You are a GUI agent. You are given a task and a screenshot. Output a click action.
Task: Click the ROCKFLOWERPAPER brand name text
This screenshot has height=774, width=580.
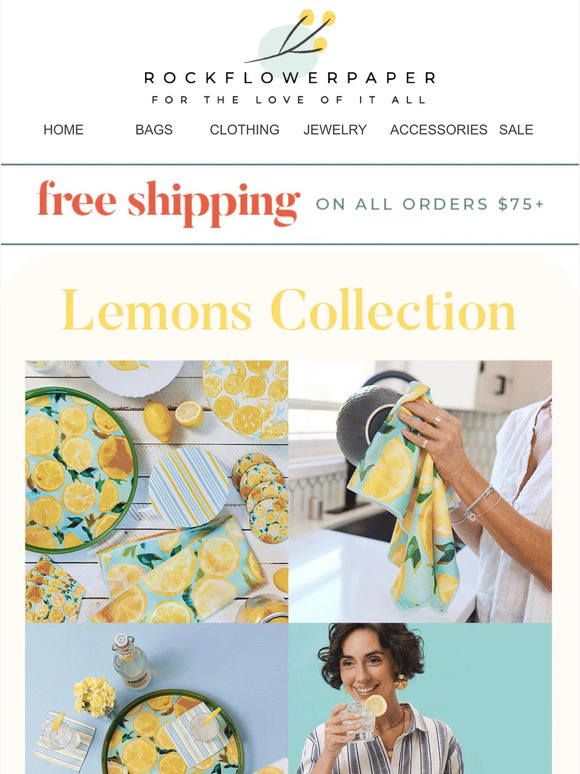290,78
